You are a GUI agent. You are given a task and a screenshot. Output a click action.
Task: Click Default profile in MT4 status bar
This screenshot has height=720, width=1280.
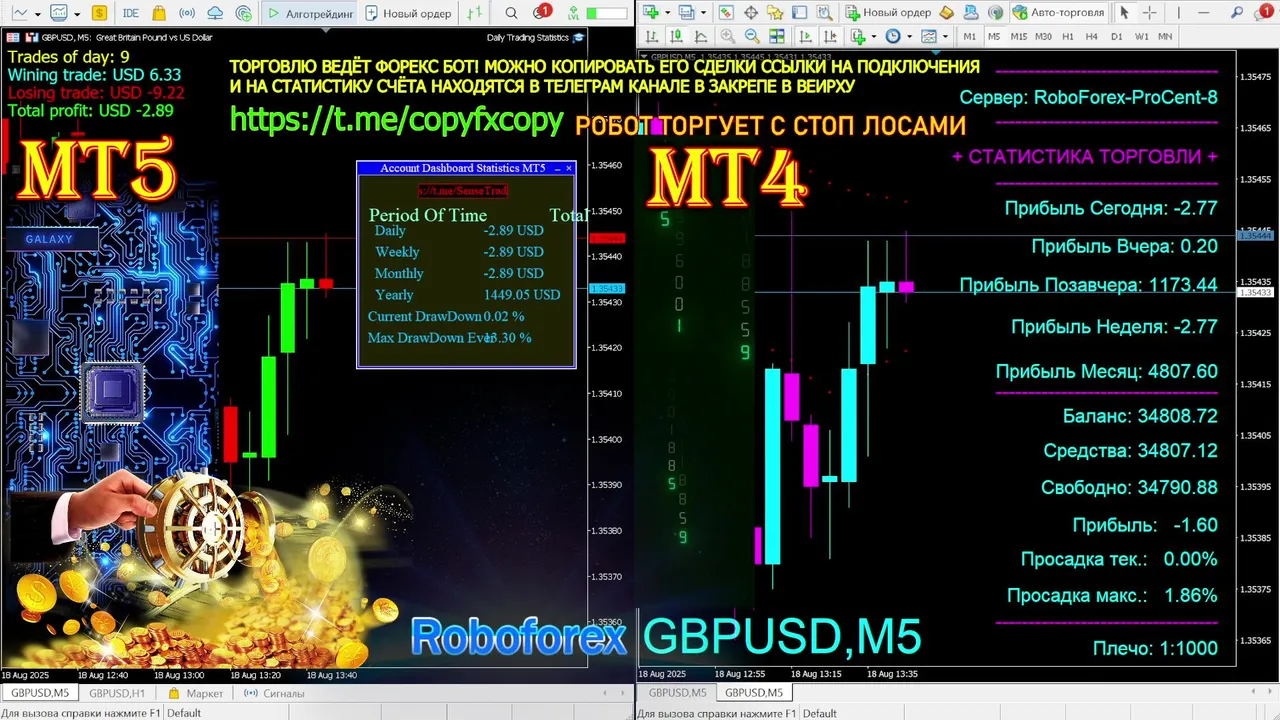pos(819,713)
